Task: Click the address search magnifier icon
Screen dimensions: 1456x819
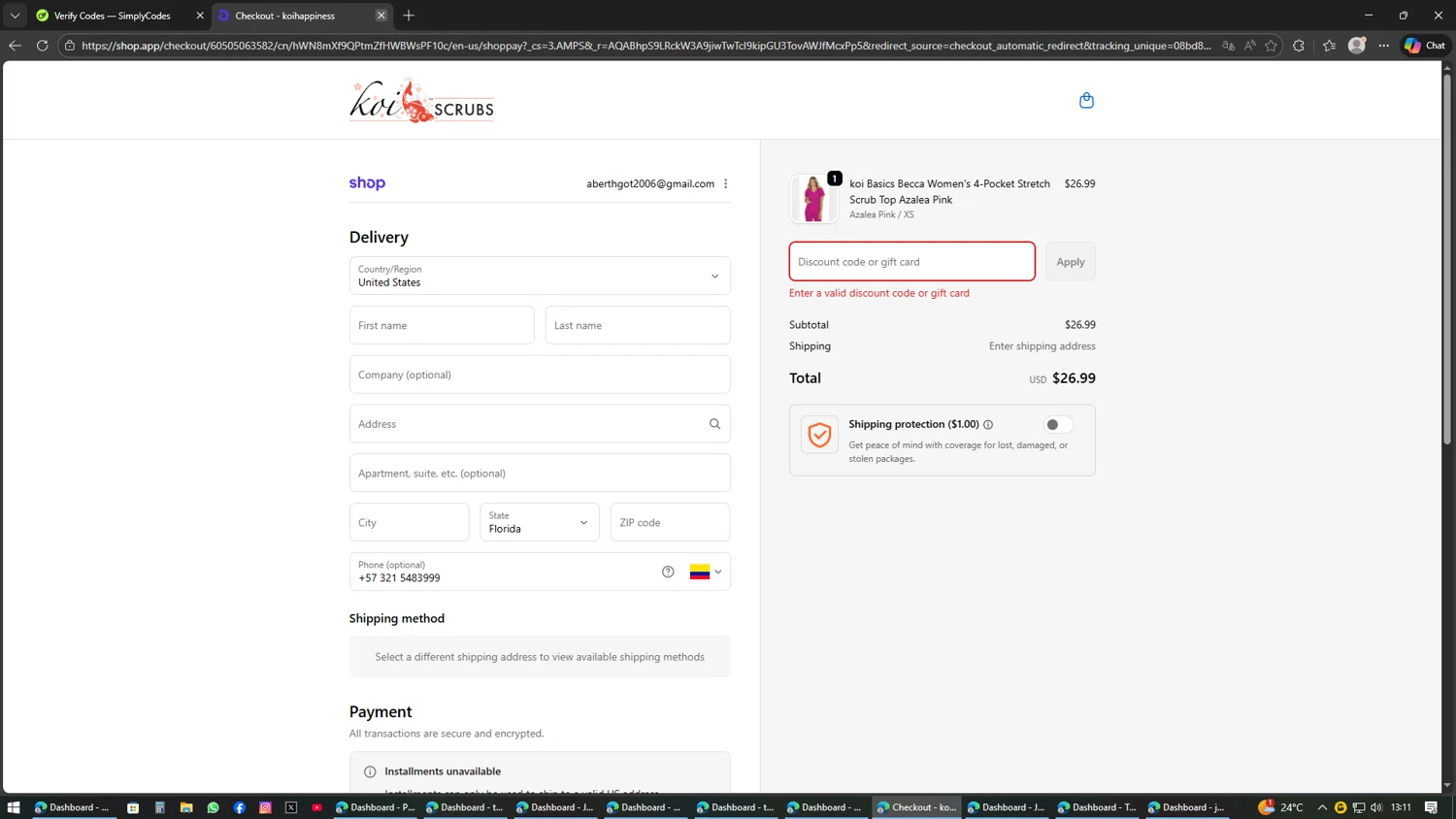Action: coord(714,424)
